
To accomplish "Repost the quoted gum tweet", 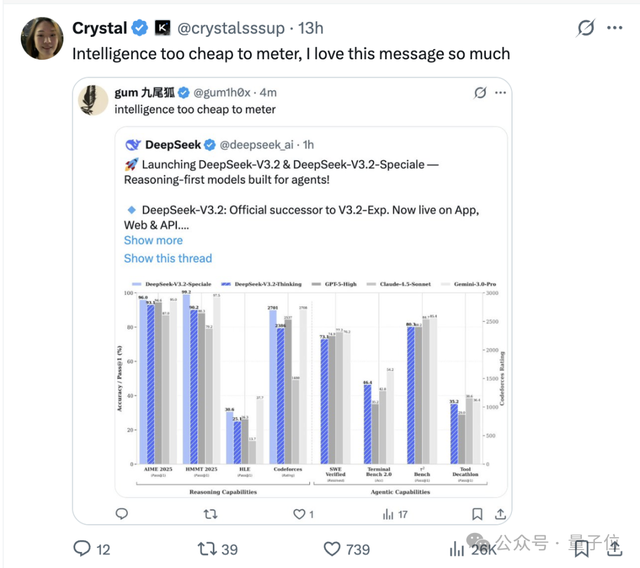I will coord(210,514).
